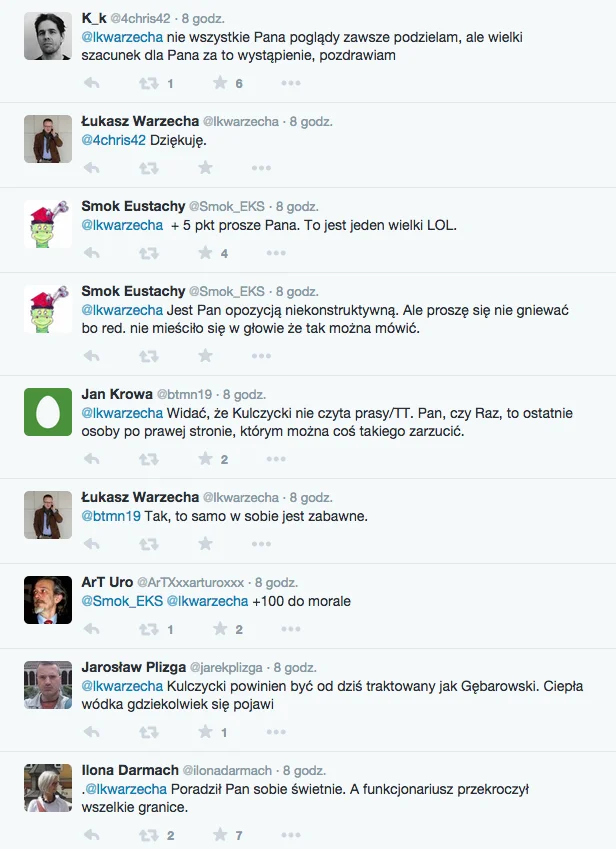View Jan Krowa's egg avatar

48,412
